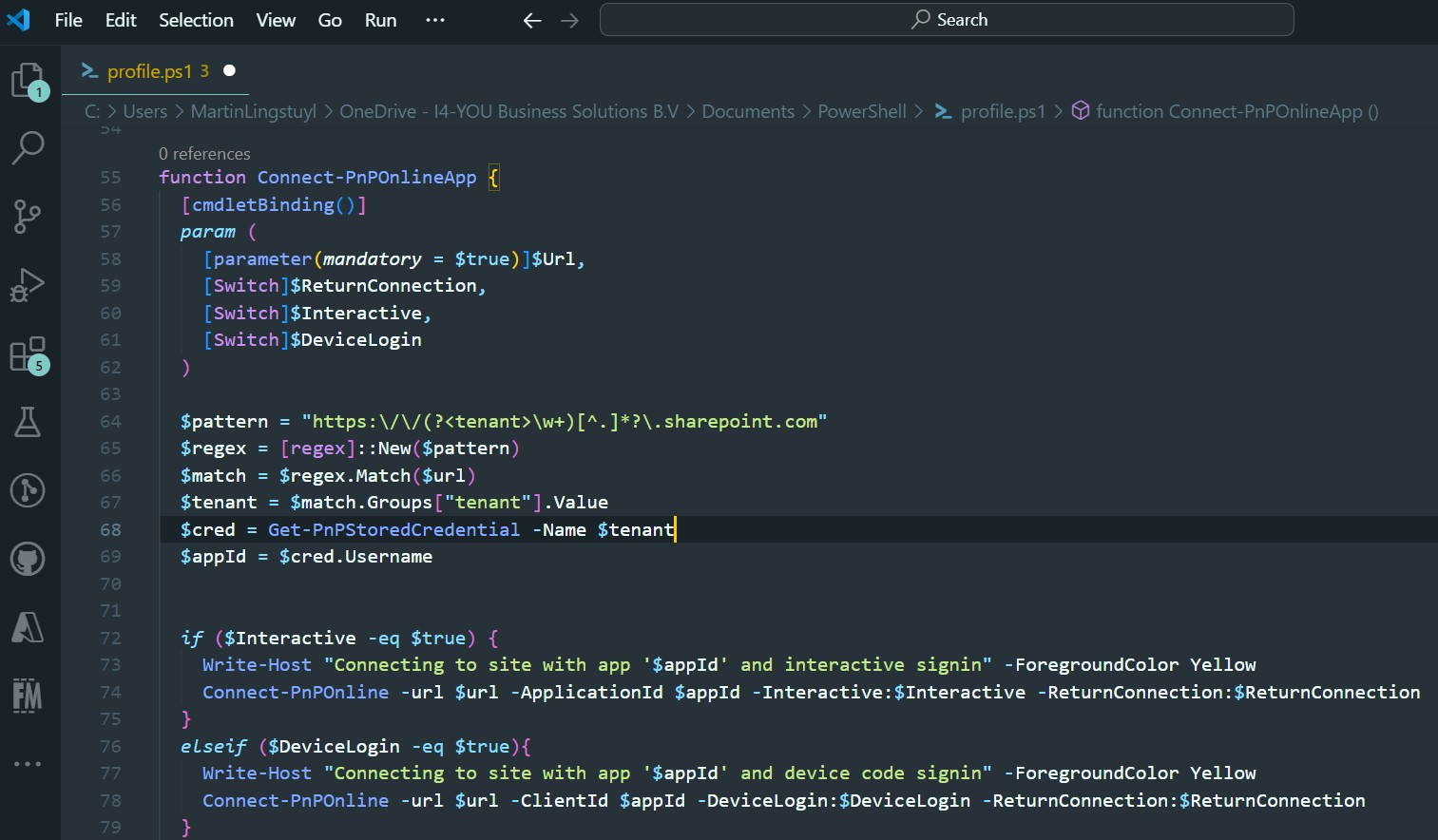Open the GitHub view in activity bar
The image size is (1438, 840).
[28, 559]
